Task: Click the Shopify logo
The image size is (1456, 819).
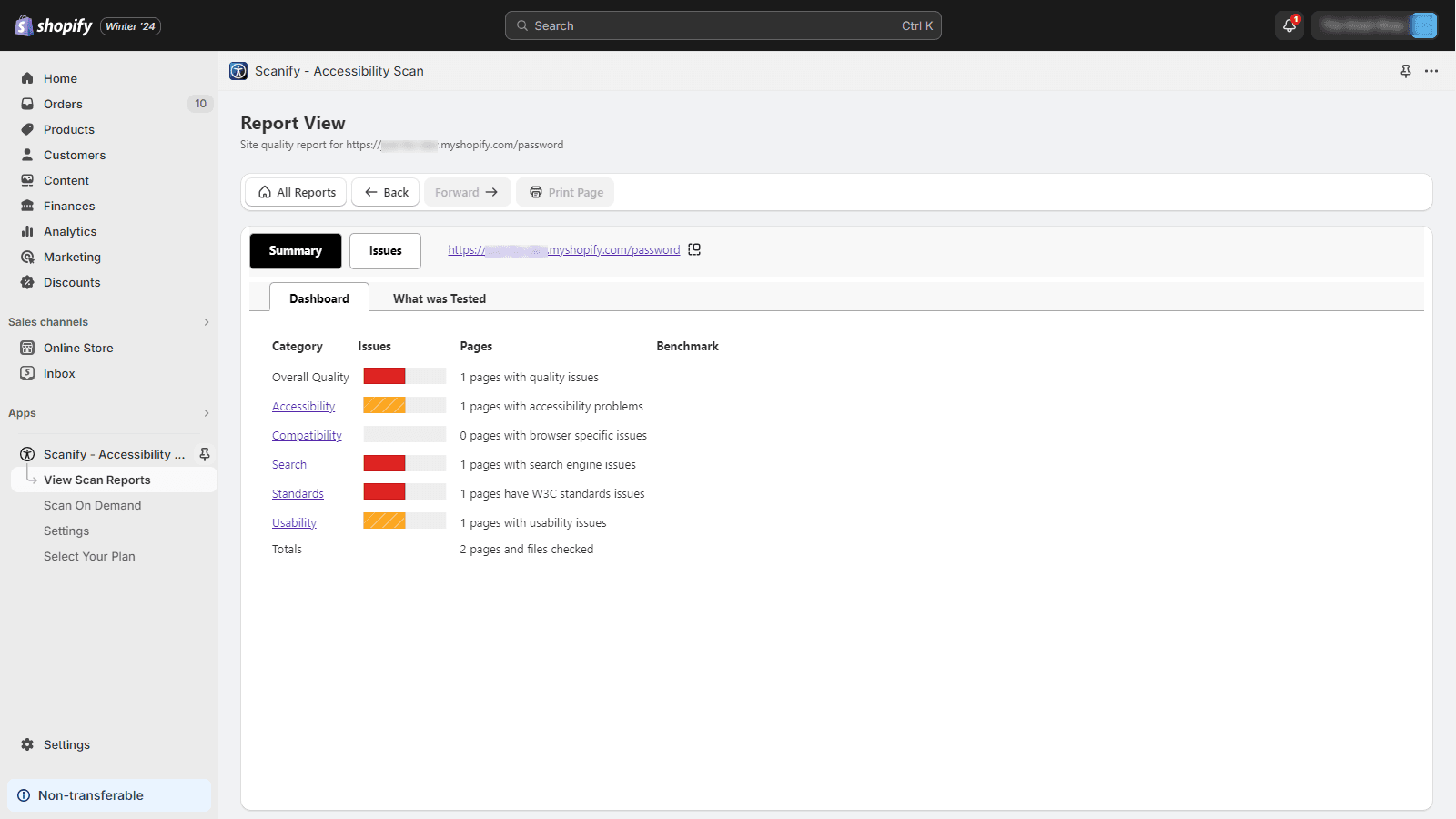Action: pos(54,25)
